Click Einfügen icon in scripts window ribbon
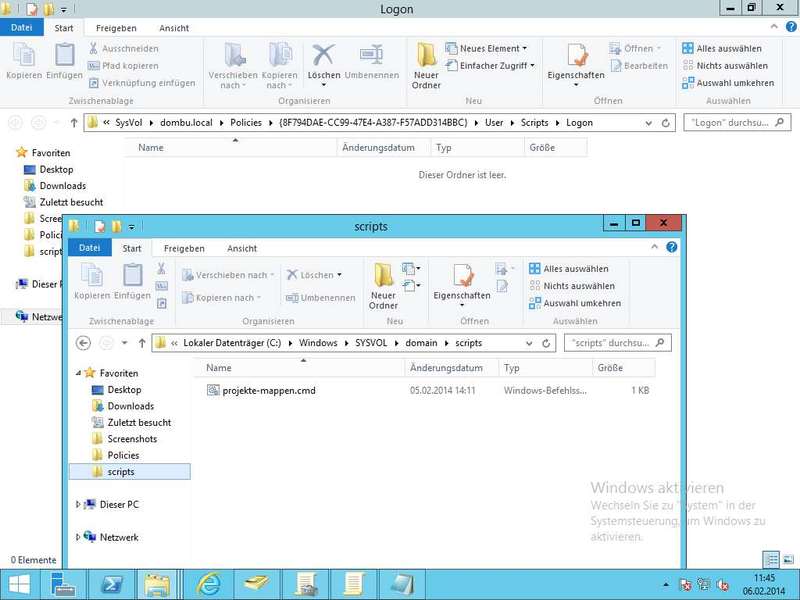The height and width of the screenshot is (600, 800). pyautogui.click(x=132, y=278)
